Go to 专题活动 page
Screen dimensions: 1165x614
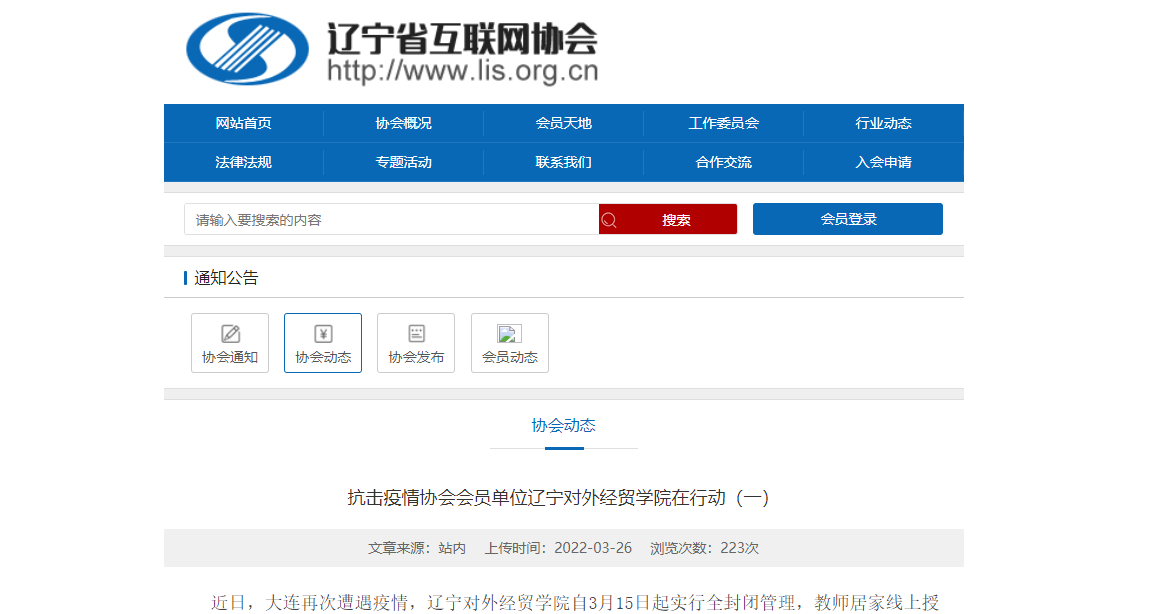point(403,162)
